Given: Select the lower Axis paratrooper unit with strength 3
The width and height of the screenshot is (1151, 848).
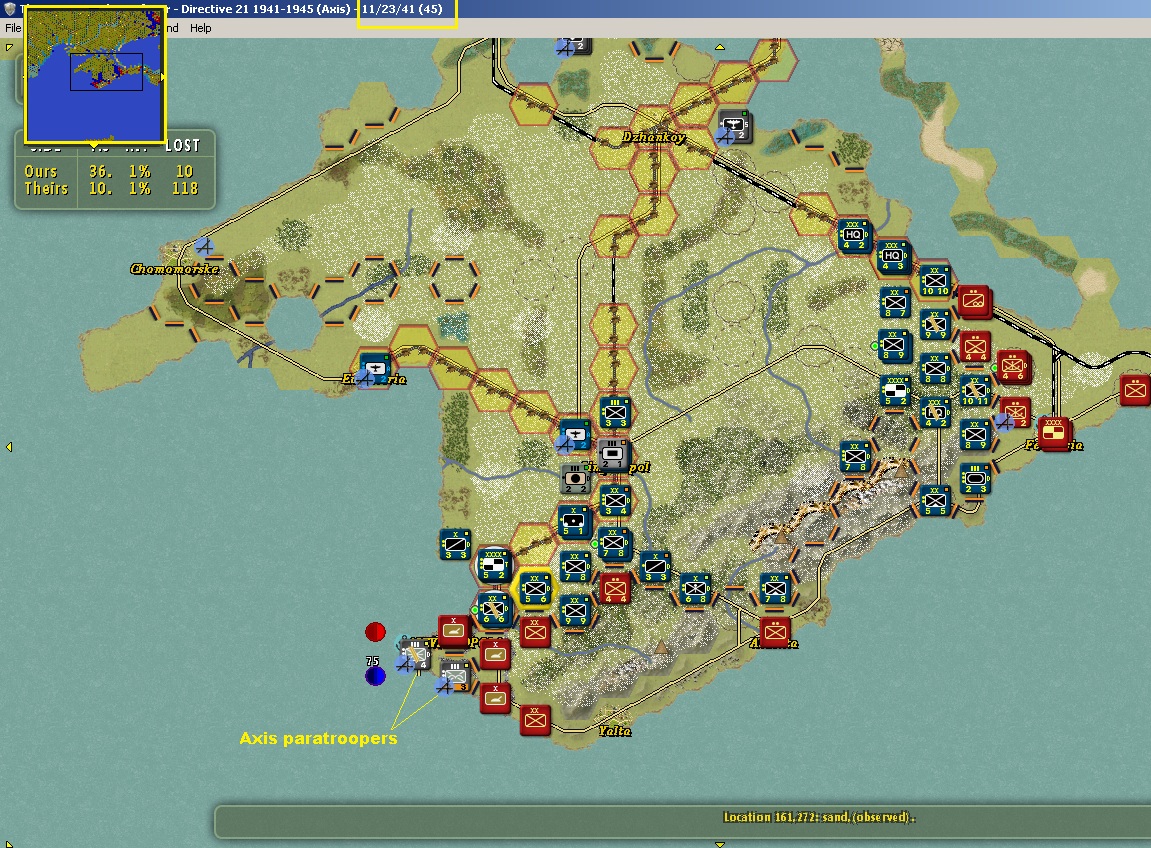Looking at the screenshot, I should [x=454, y=676].
